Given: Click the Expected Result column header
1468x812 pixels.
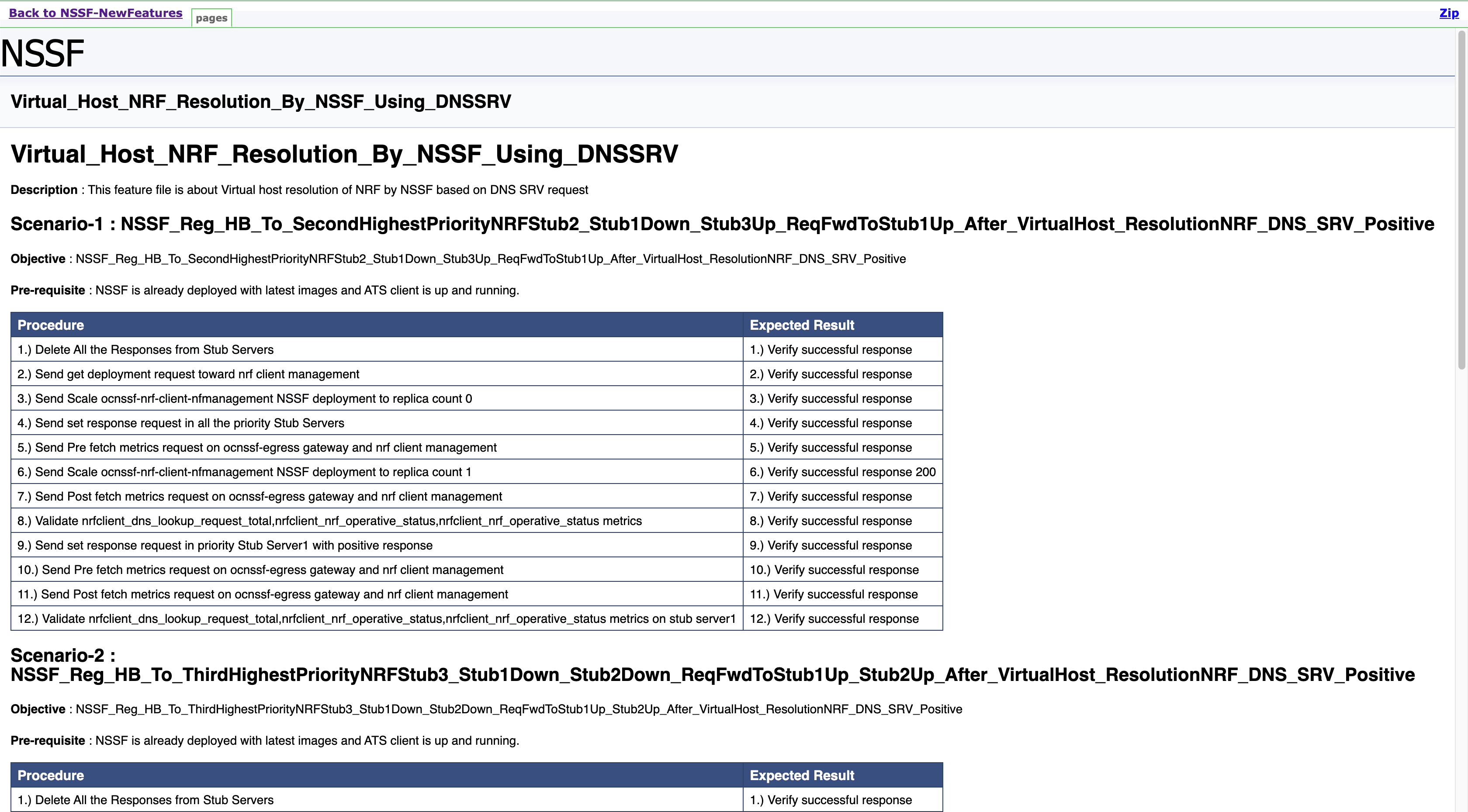Looking at the screenshot, I should [x=802, y=325].
